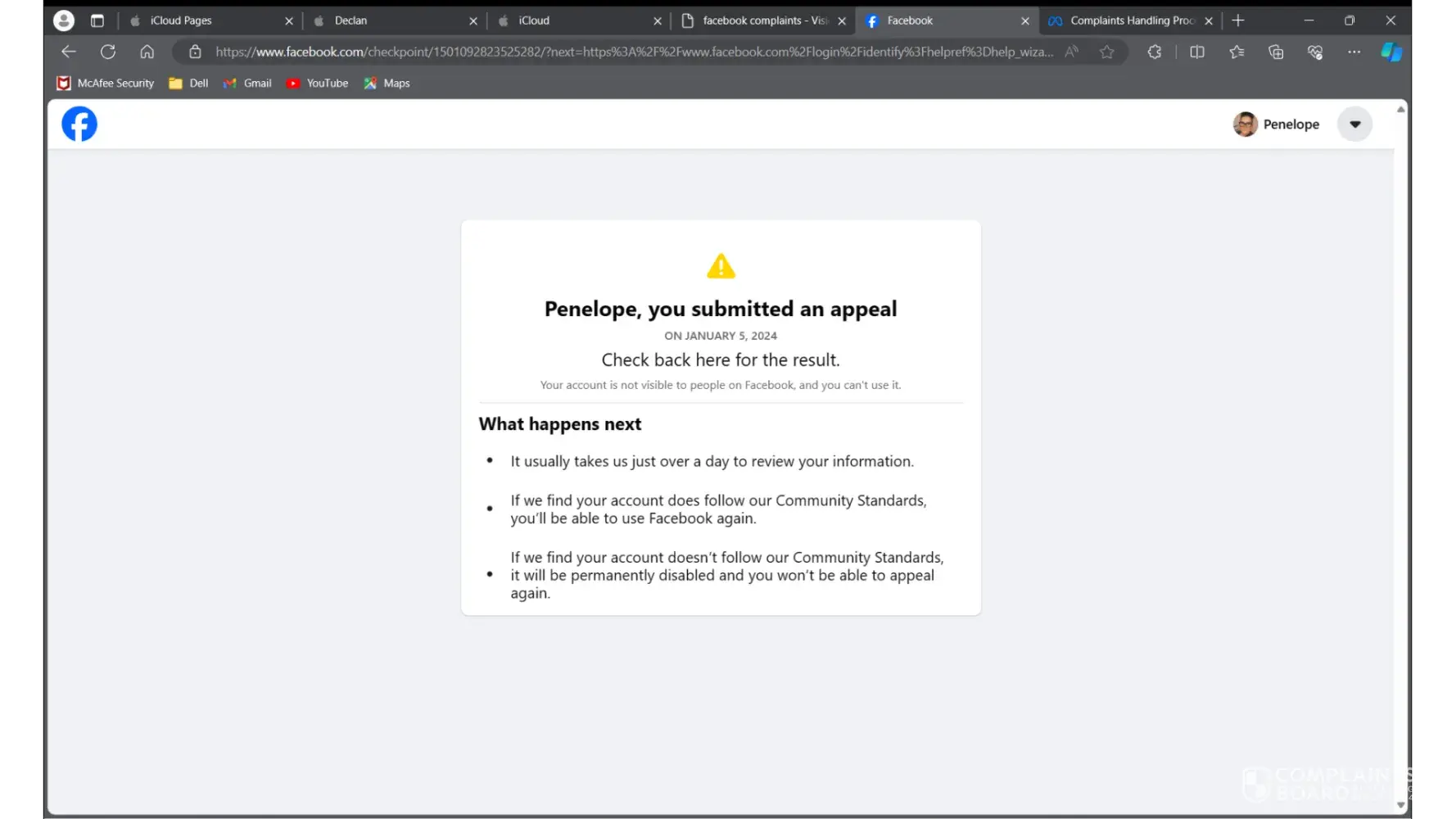Add this page to favorites with the star icon

coord(1107,52)
